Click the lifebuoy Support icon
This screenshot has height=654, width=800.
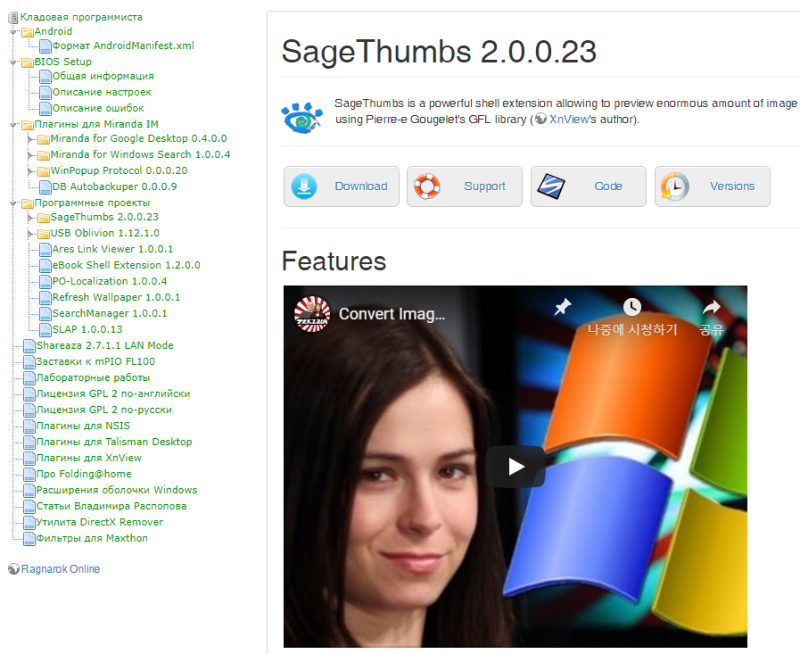(x=427, y=187)
